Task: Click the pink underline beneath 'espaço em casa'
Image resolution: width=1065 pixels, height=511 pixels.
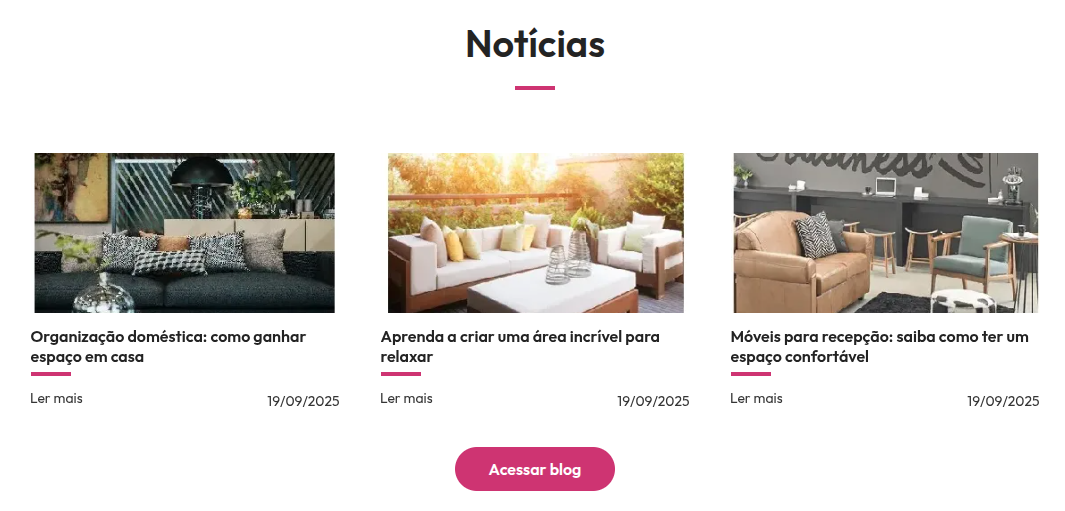Action: (x=50, y=374)
